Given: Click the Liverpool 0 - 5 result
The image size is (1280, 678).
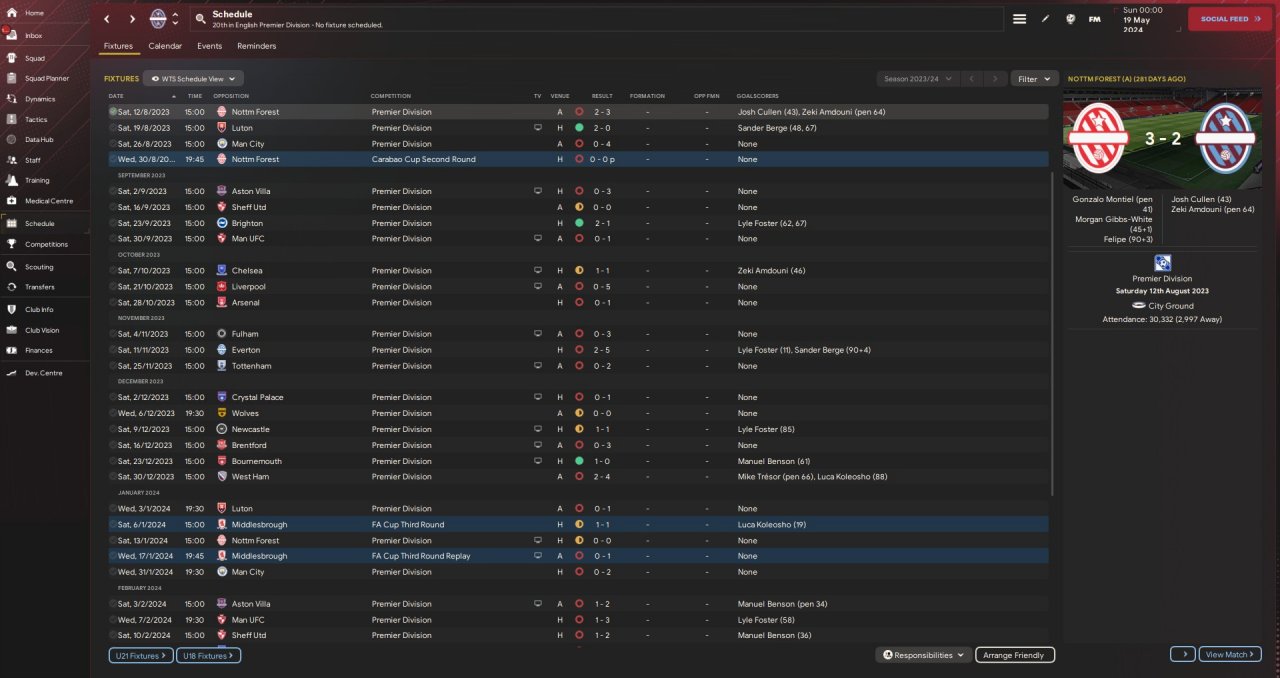Looking at the screenshot, I should coord(602,287).
